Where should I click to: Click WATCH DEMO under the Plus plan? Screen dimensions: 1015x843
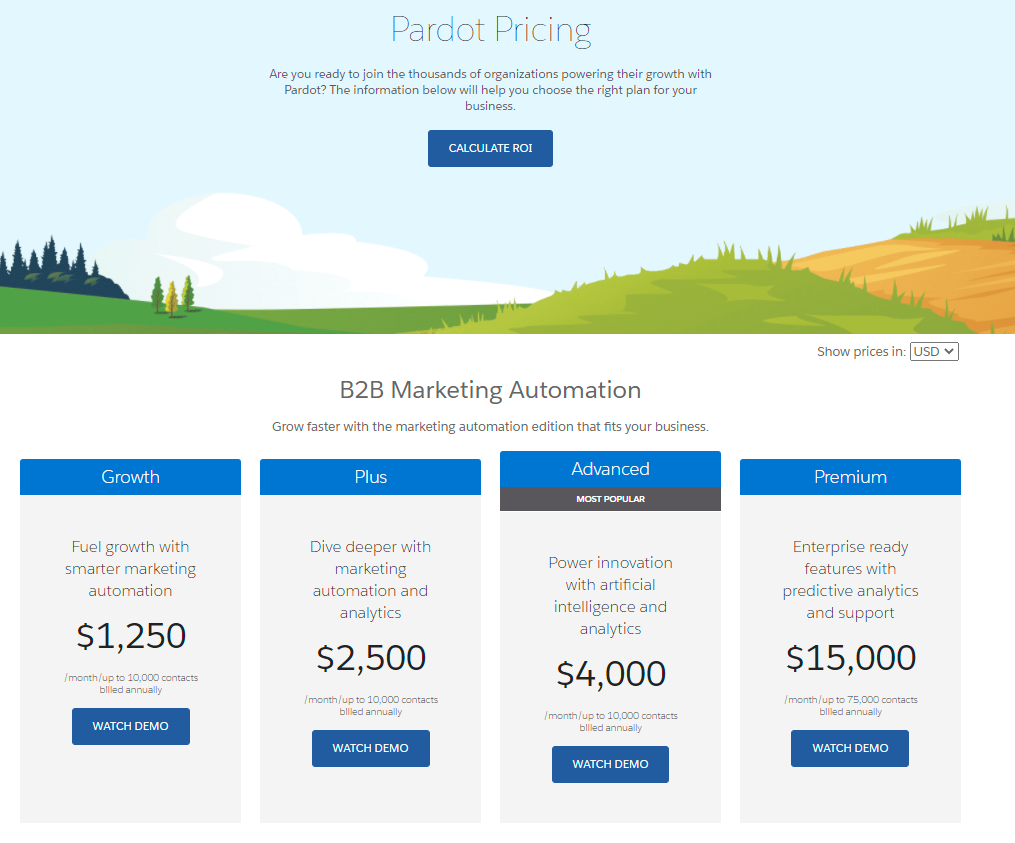(x=370, y=748)
